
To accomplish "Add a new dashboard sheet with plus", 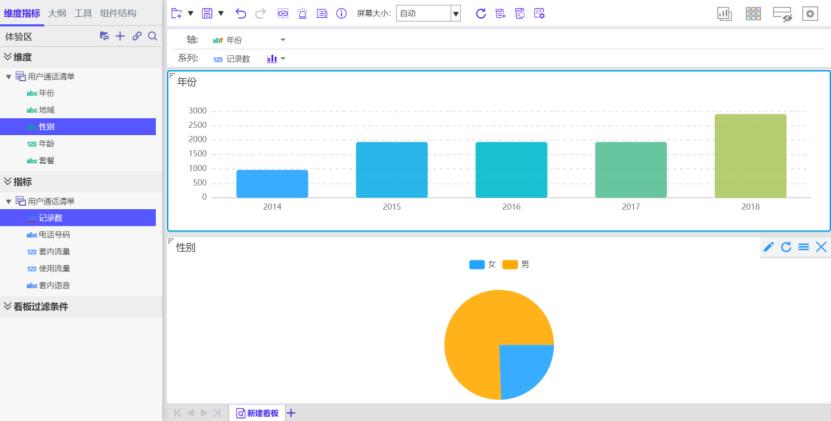I will click(x=291, y=413).
